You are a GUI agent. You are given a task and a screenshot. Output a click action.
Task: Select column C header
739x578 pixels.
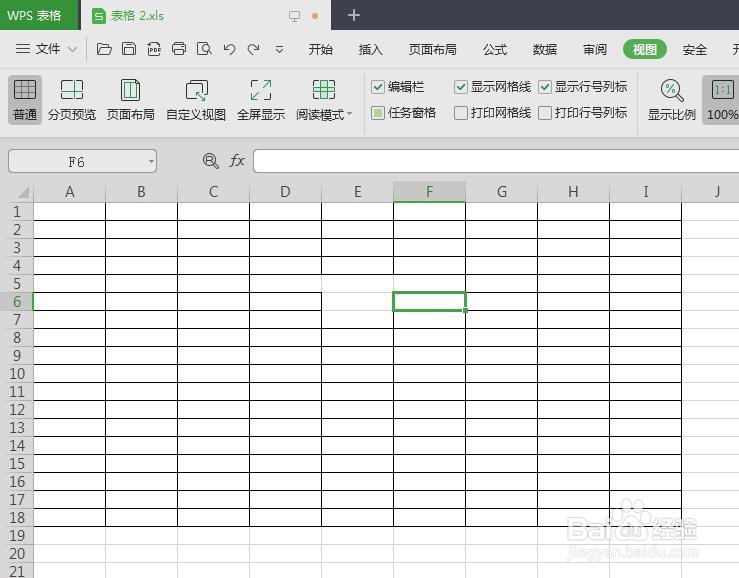point(213,192)
